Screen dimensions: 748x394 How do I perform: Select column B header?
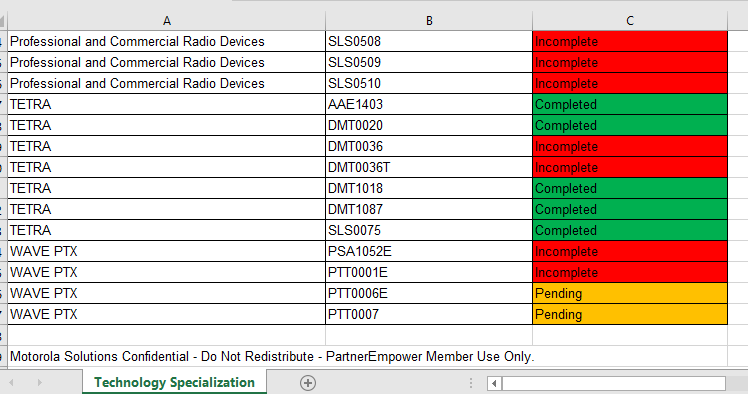click(x=429, y=21)
